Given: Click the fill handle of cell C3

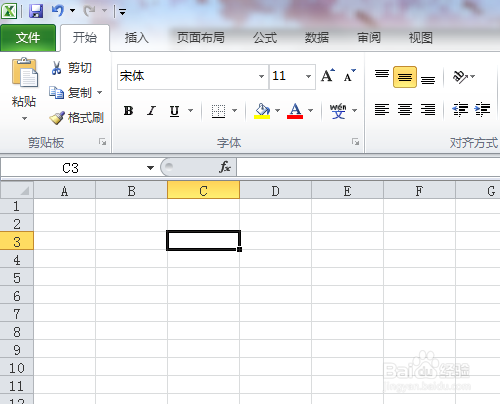Looking at the screenshot, I should (x=240, y=249).
